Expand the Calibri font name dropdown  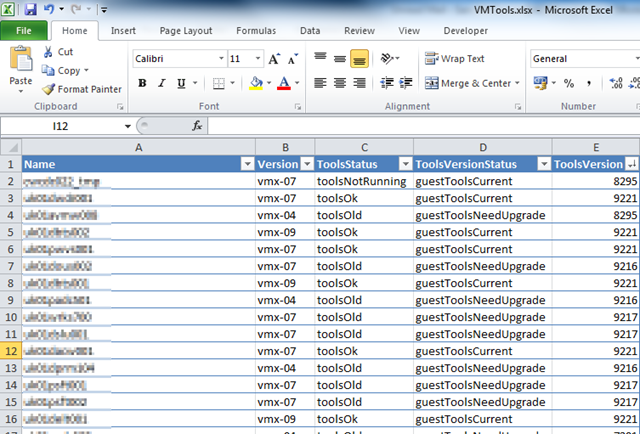[219, 59]
